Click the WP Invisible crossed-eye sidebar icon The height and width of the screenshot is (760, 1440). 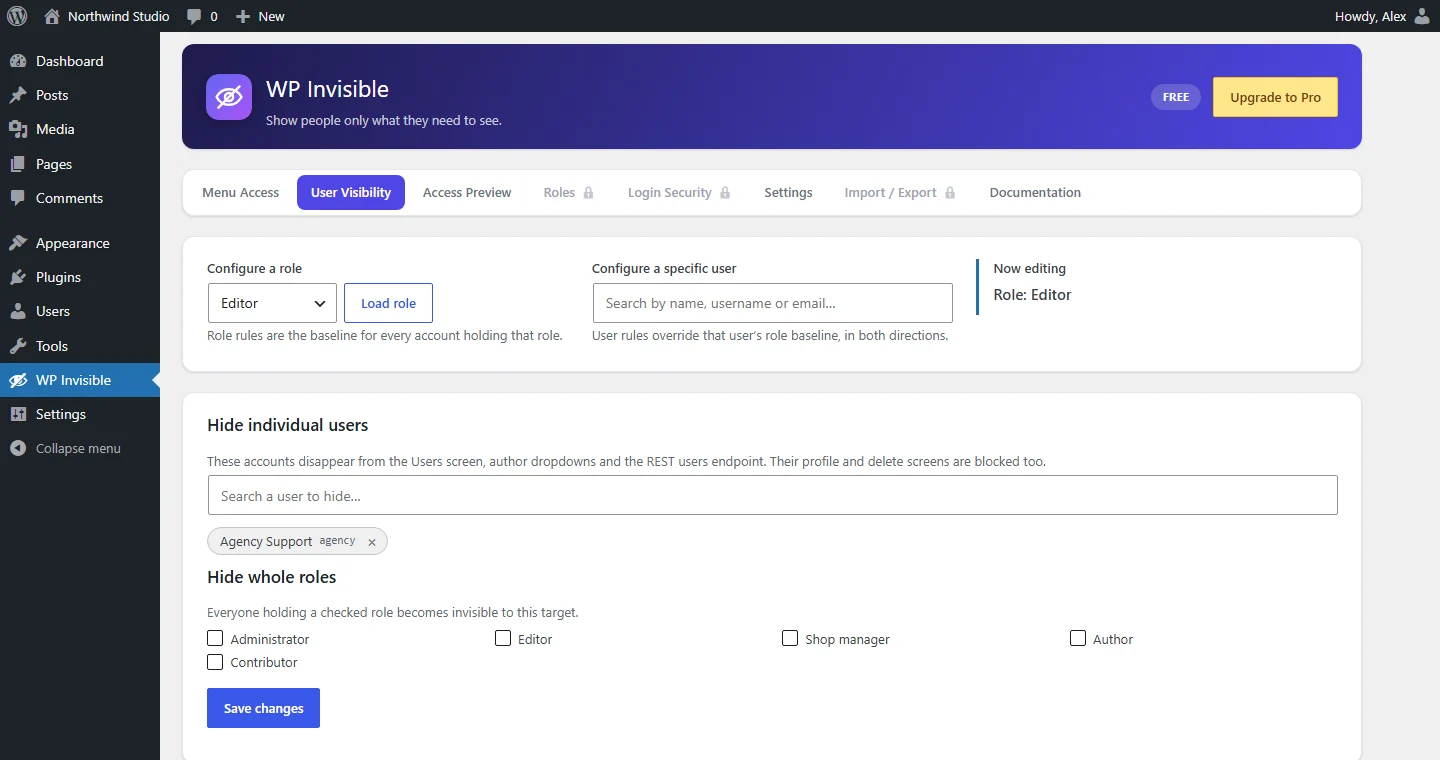click(x=18, y=380)
